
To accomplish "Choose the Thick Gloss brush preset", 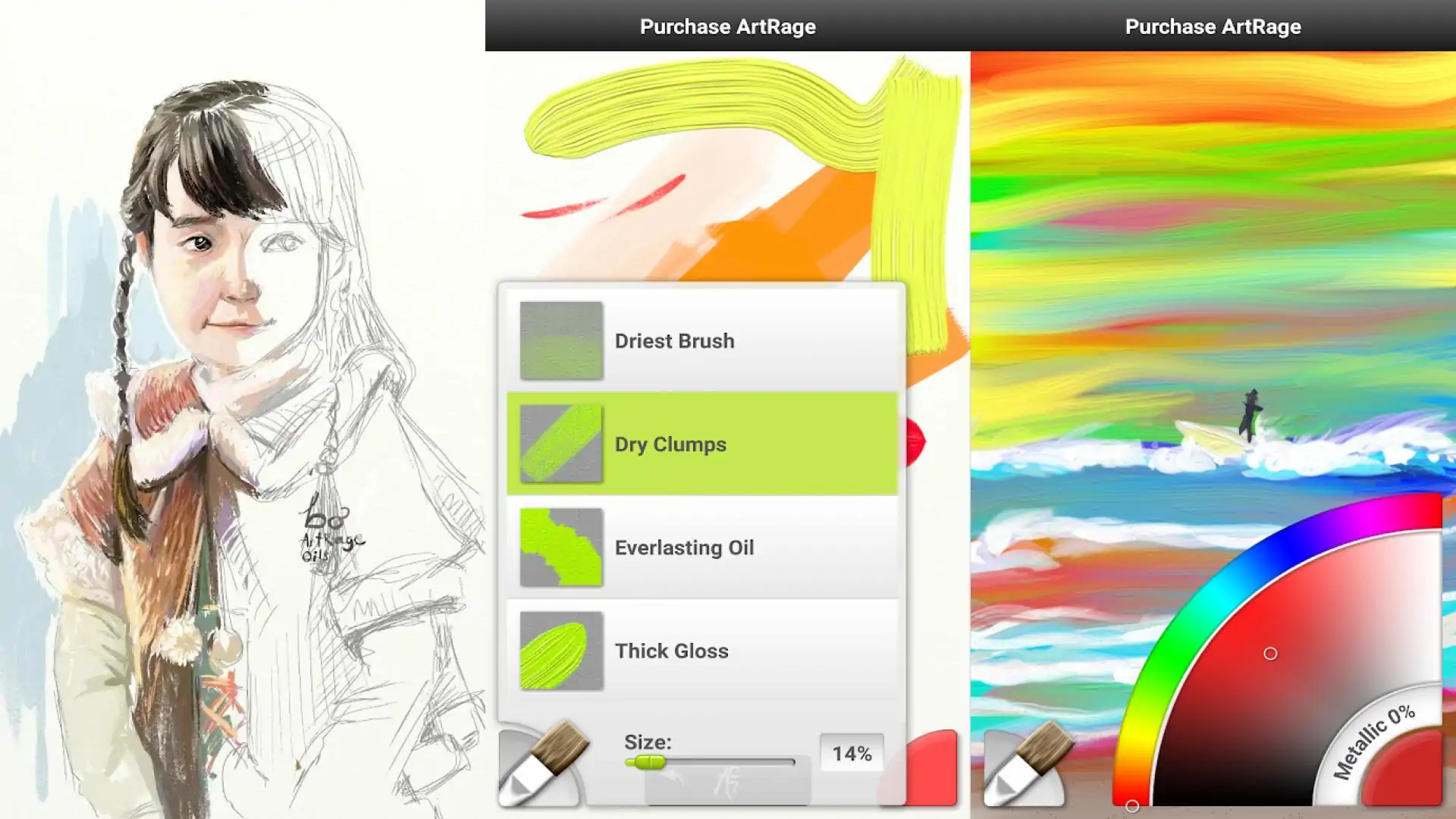I will click(x=701, y=651).
